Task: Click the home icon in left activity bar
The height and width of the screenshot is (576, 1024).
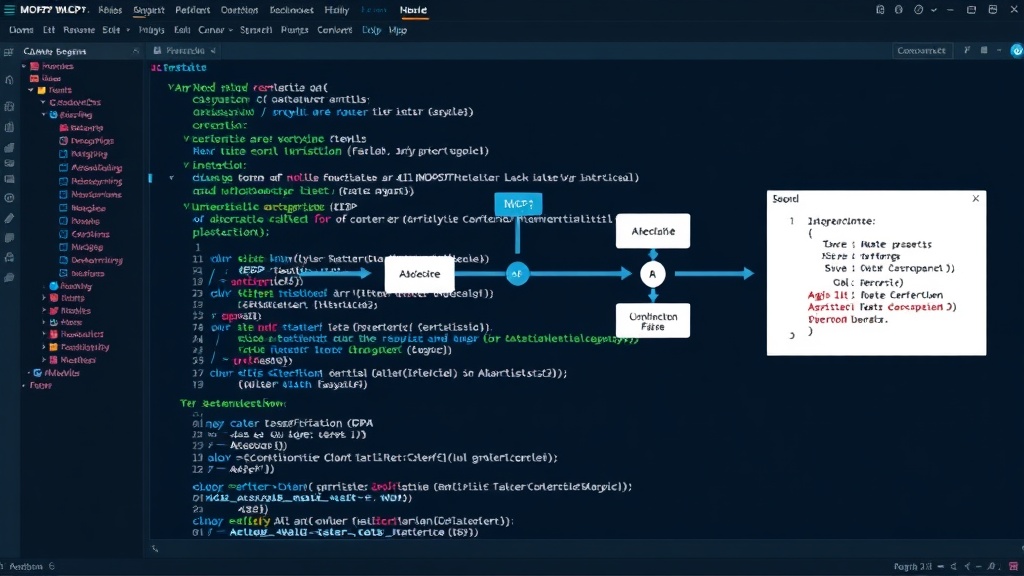Action: click(x=9, y=80)
